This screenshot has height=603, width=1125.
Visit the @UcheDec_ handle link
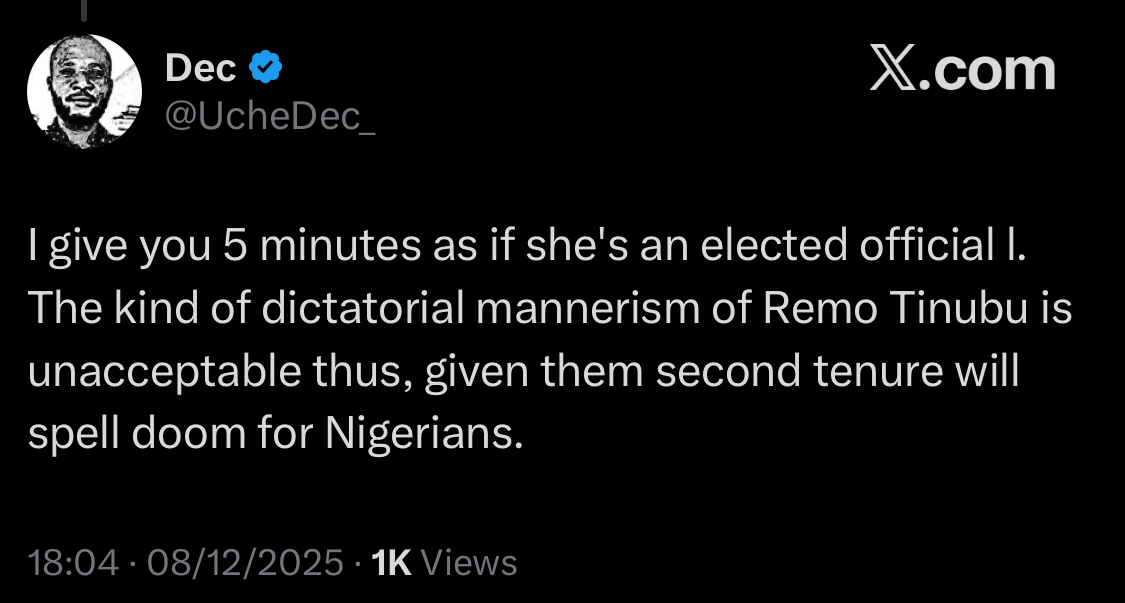(x=269, y=117)
